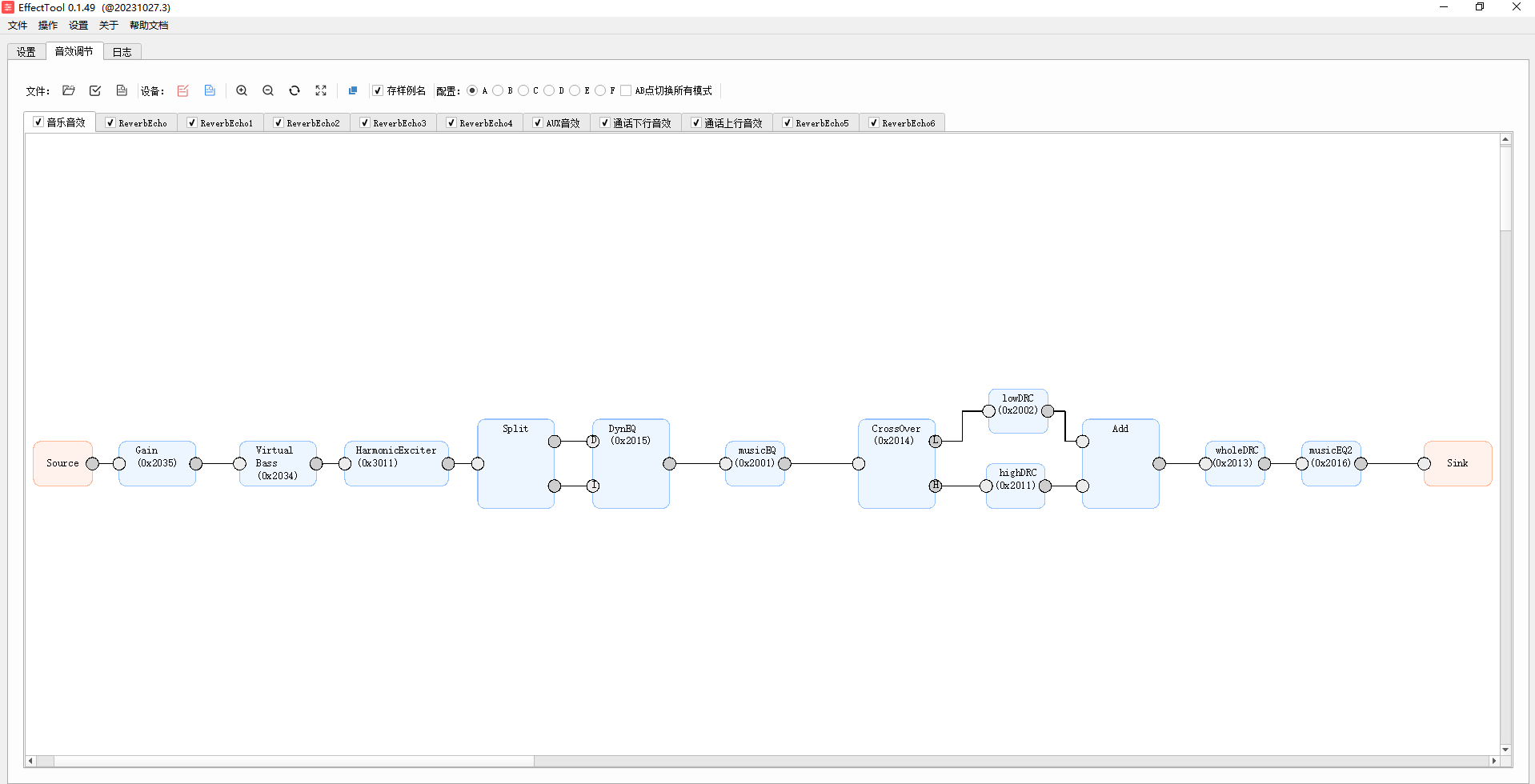This screenshot has width=1535, height=784.
Task: Select the musicEQ2 (0x2016) node
Action: [x=1331, y=463]
